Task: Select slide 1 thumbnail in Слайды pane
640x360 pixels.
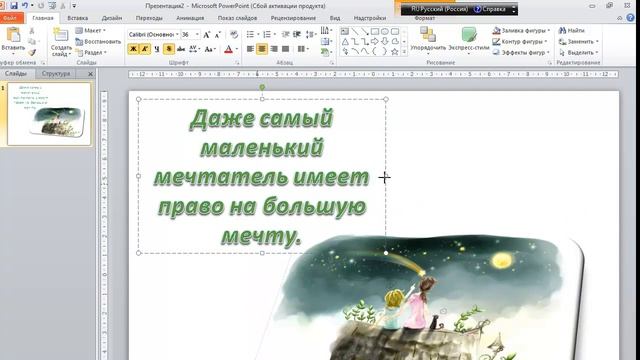Action: [x=49, y=114]
